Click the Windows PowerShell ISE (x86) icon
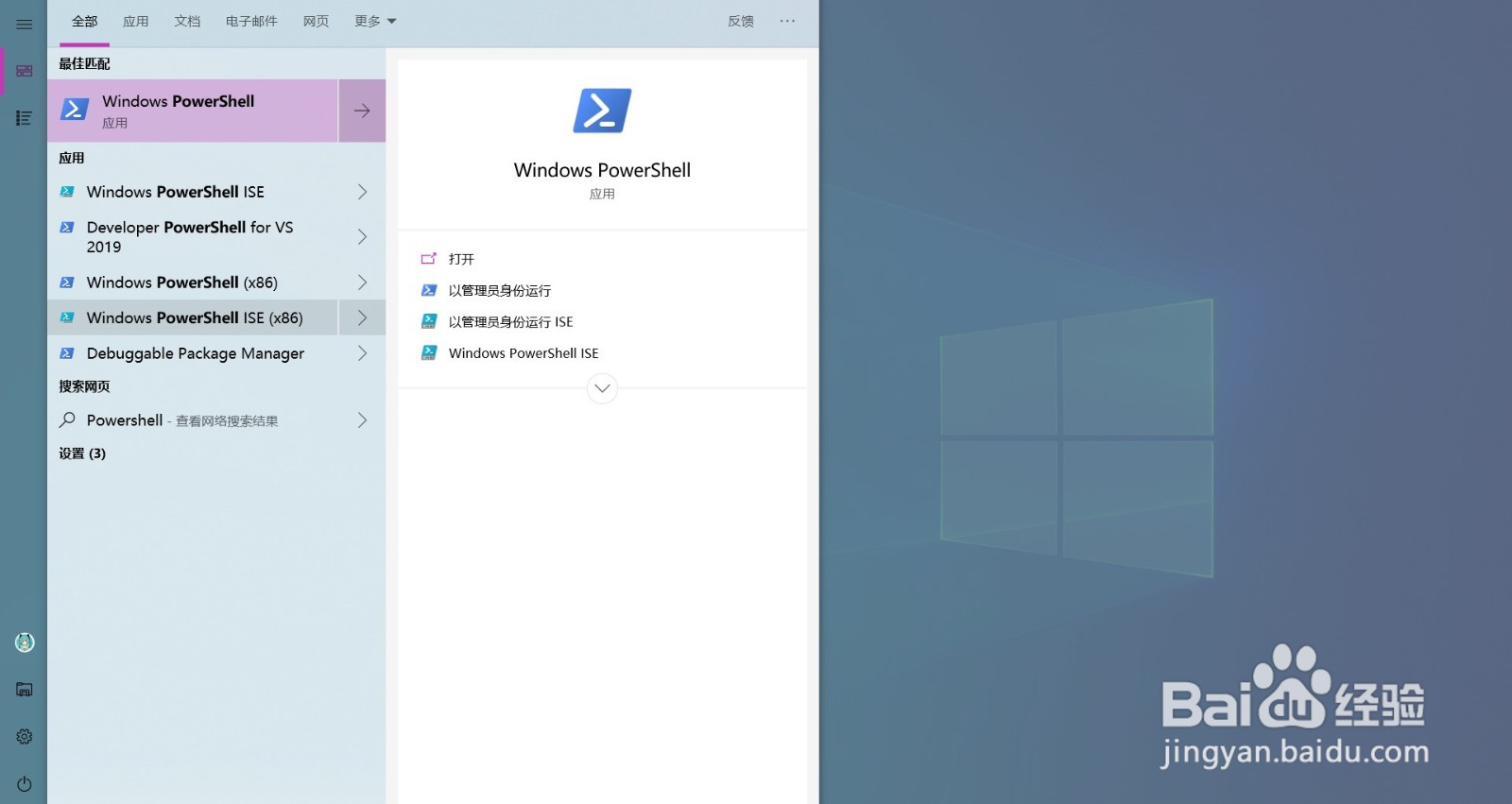 pos(67,317)
